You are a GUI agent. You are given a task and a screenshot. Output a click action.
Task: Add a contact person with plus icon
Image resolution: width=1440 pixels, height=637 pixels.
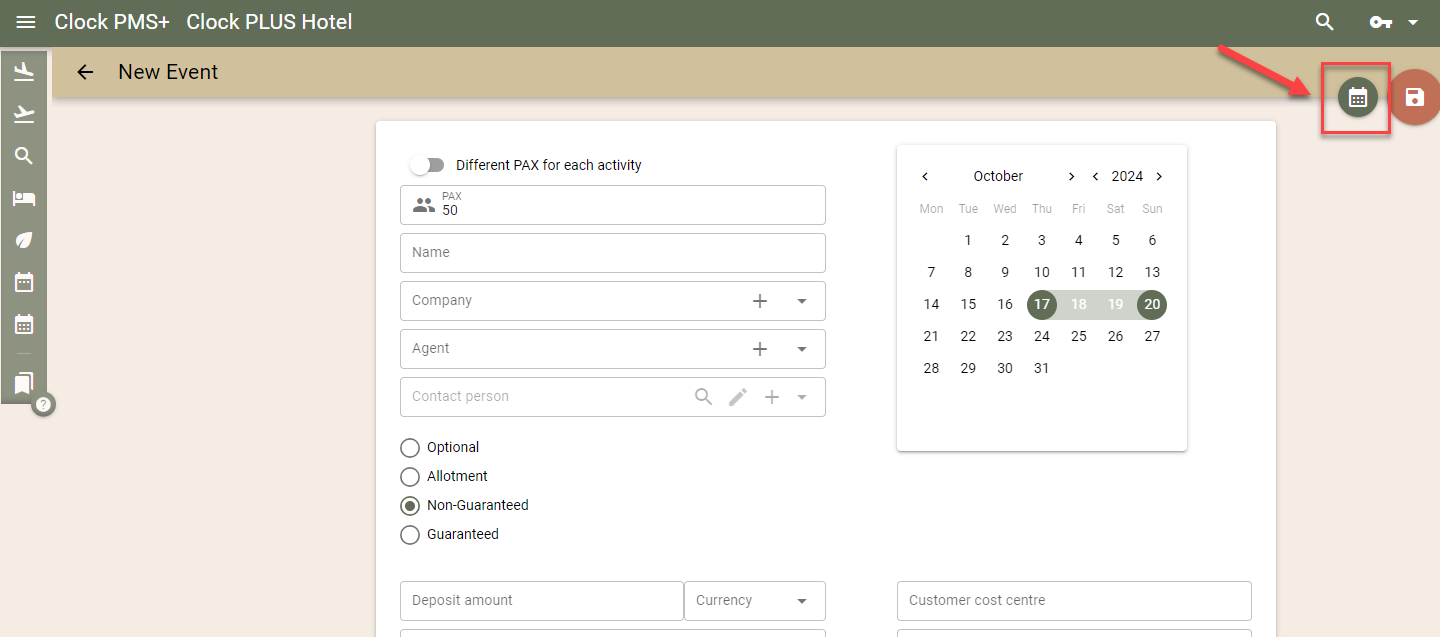click(x=772, y=397)
